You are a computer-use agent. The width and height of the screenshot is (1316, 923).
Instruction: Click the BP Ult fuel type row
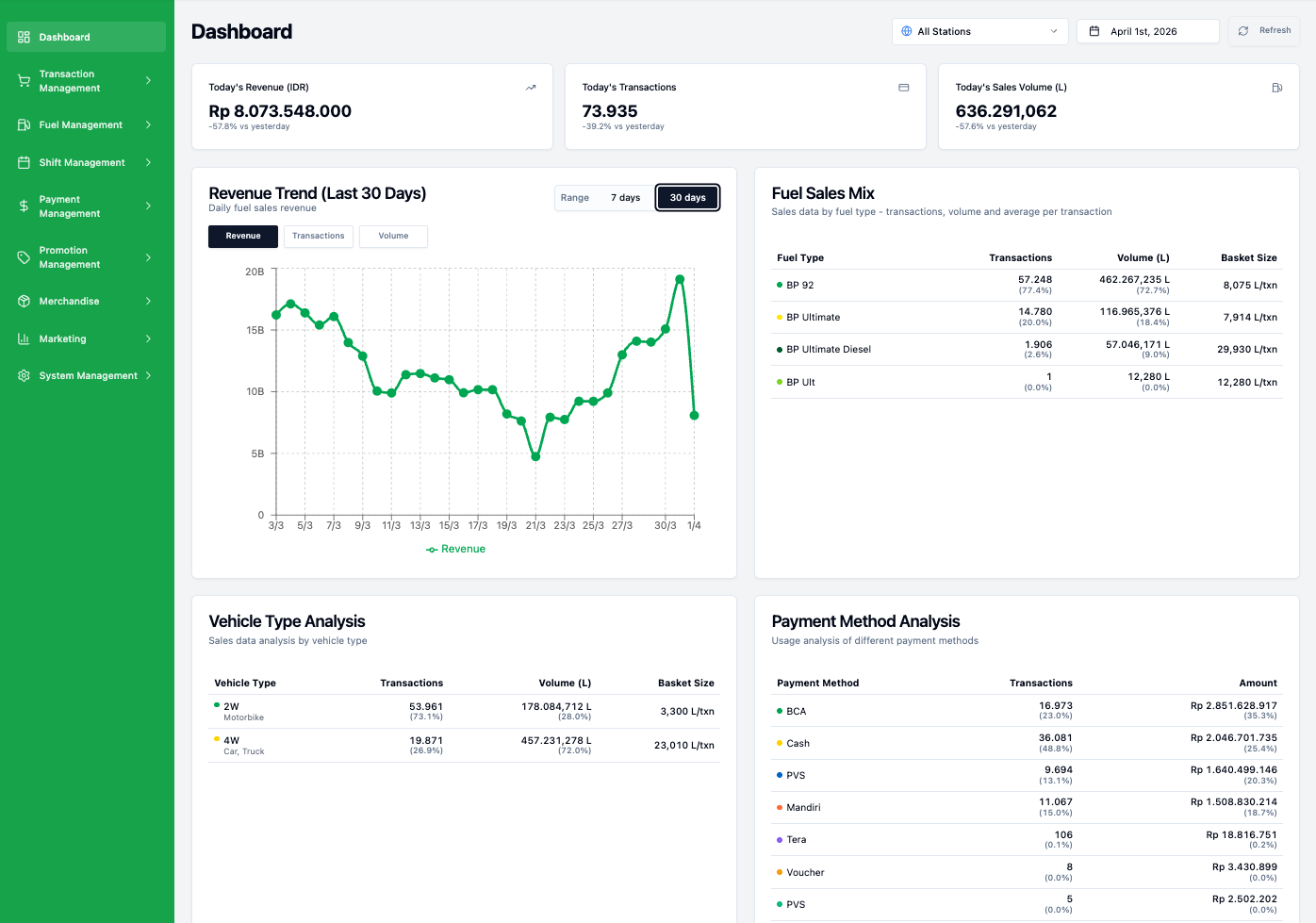pos(1027,382)
